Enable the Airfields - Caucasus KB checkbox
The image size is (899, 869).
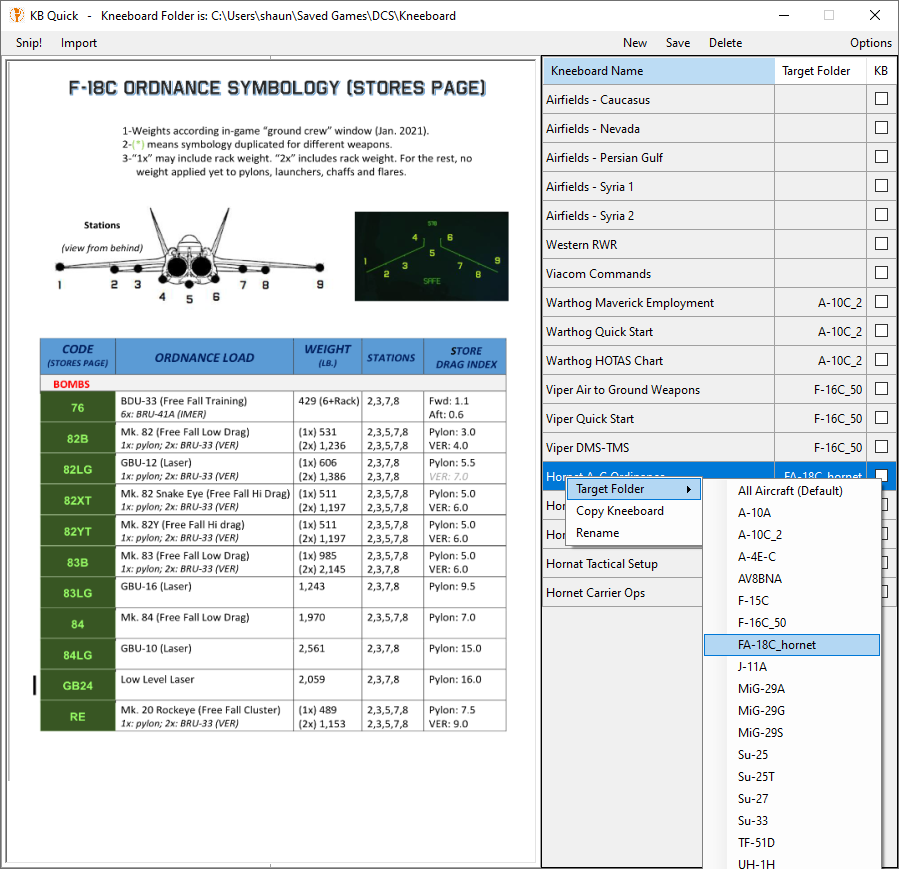point(881,99)
